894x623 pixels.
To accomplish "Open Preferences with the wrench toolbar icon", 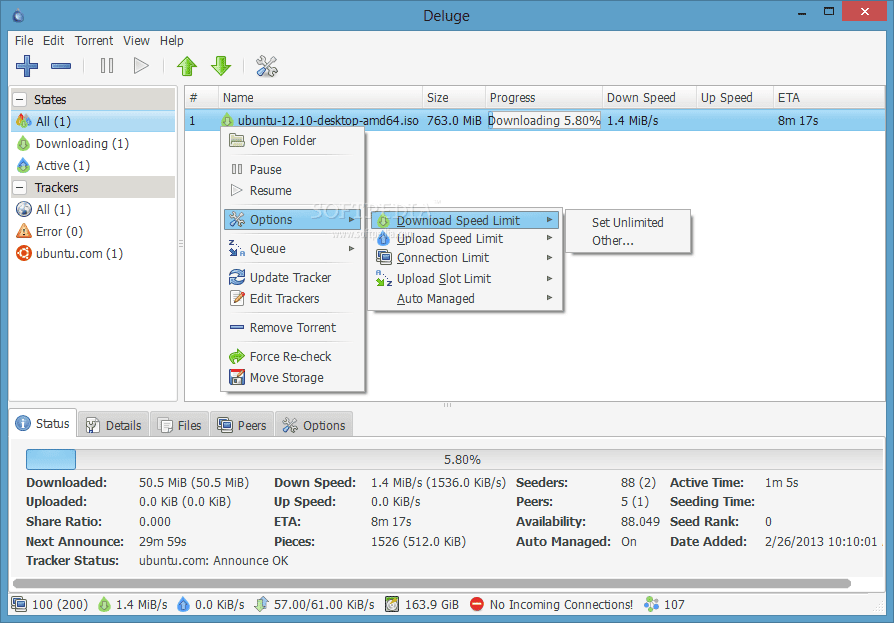I will pyautogui.click(x=266, y=66).
